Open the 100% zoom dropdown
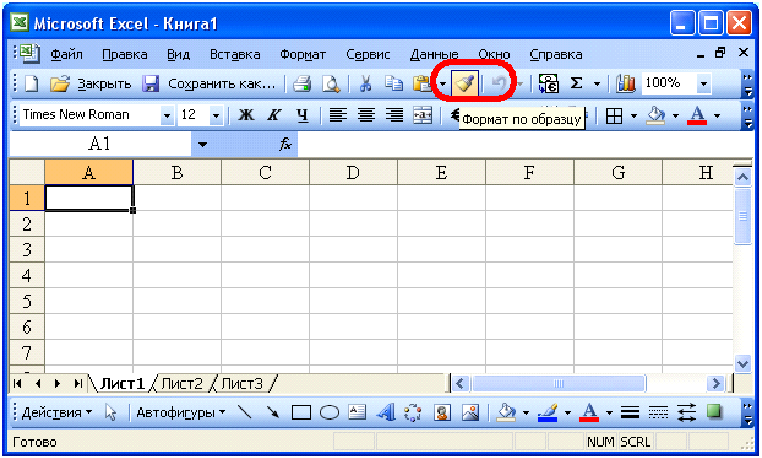This screenshot has width=762, height=458. 704,84
